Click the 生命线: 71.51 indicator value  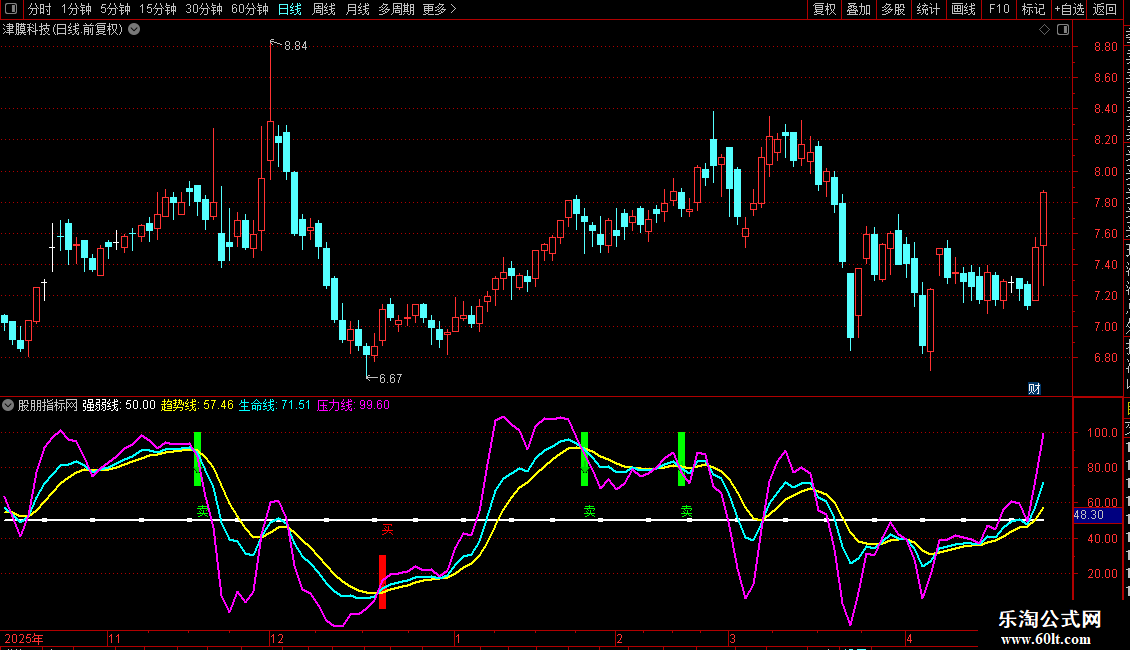coord(275,405)
